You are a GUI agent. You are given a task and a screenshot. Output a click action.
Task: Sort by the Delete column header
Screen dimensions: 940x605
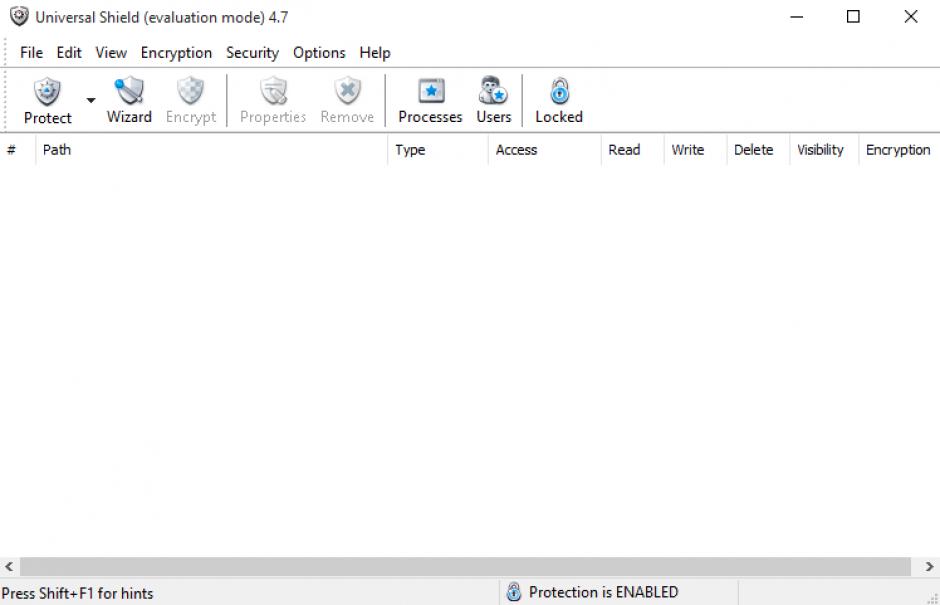tap(758, 150)
